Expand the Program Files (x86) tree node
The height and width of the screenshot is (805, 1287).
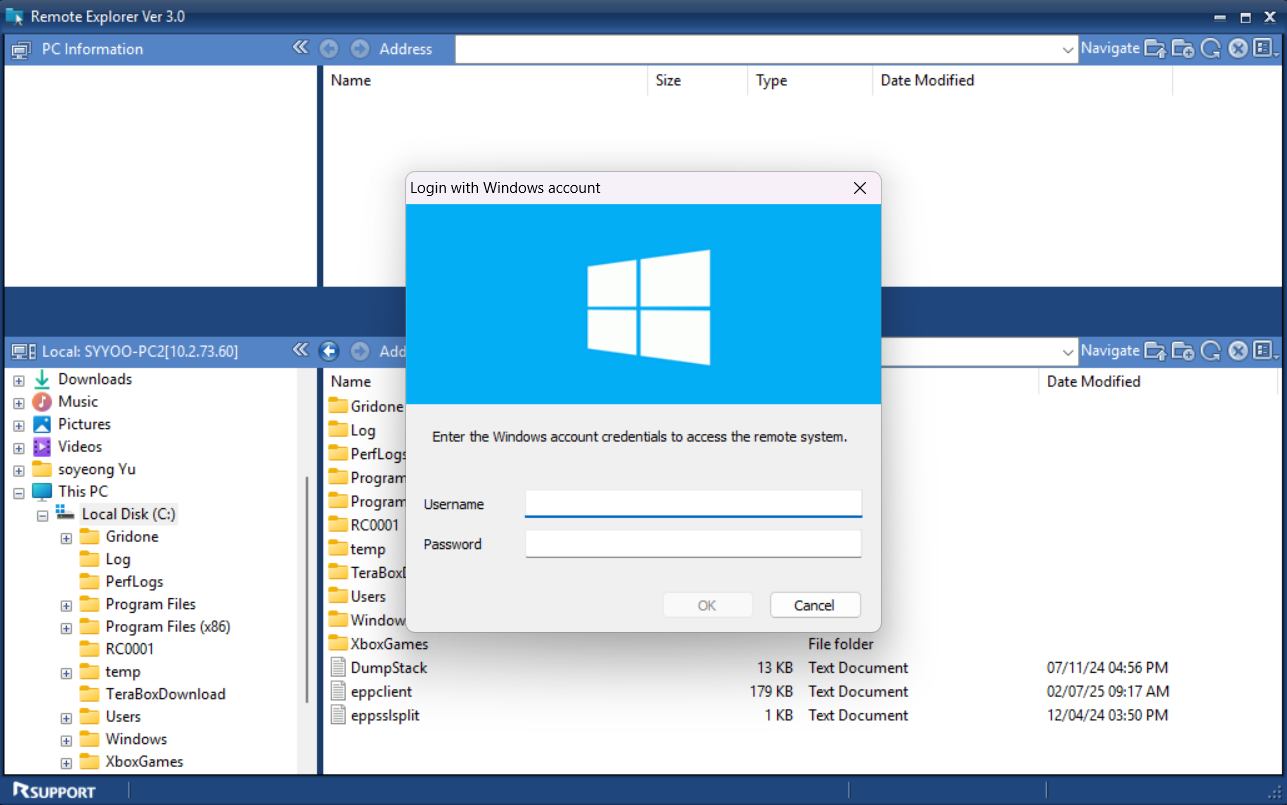coord(66,628)
